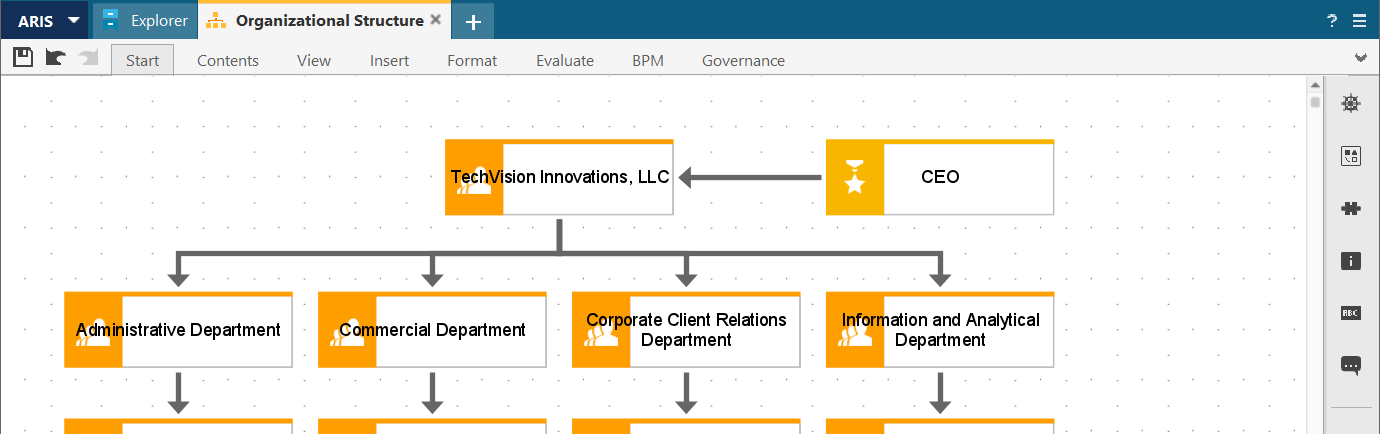Close the Organizational Structure tab
The image size is (1380, 434).
click(436, 19)
